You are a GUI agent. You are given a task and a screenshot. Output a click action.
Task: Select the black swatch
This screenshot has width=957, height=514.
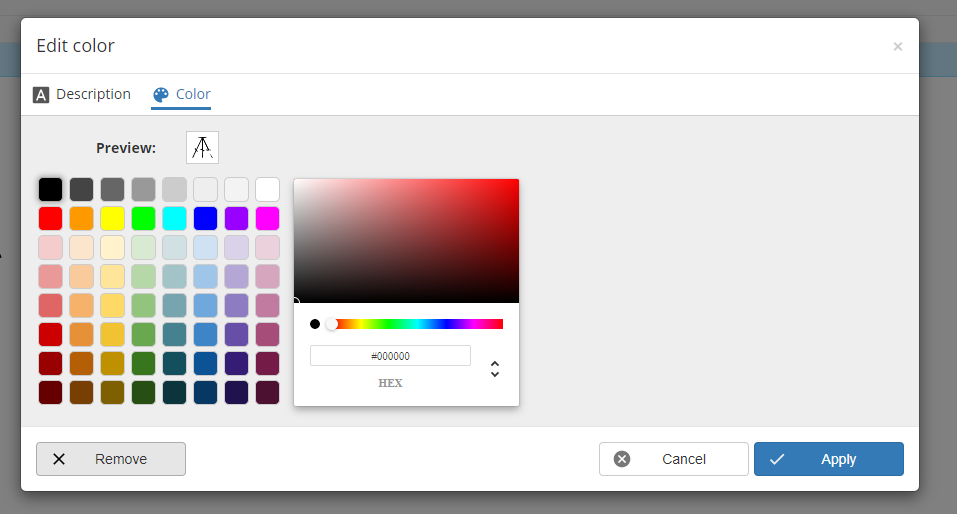[51, 189]
